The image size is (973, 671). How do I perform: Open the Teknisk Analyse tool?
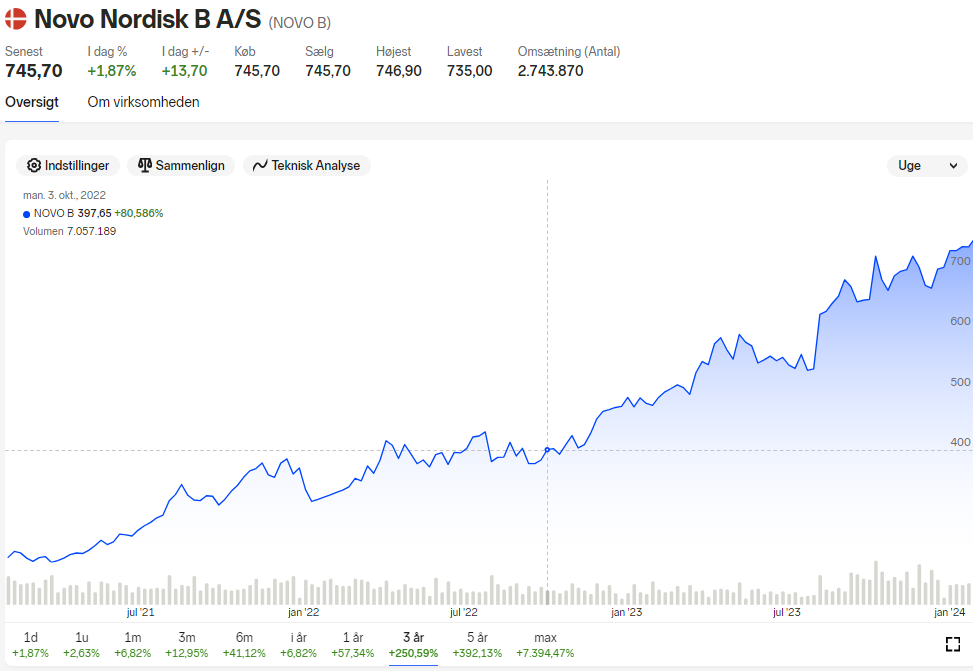point(307,165)
